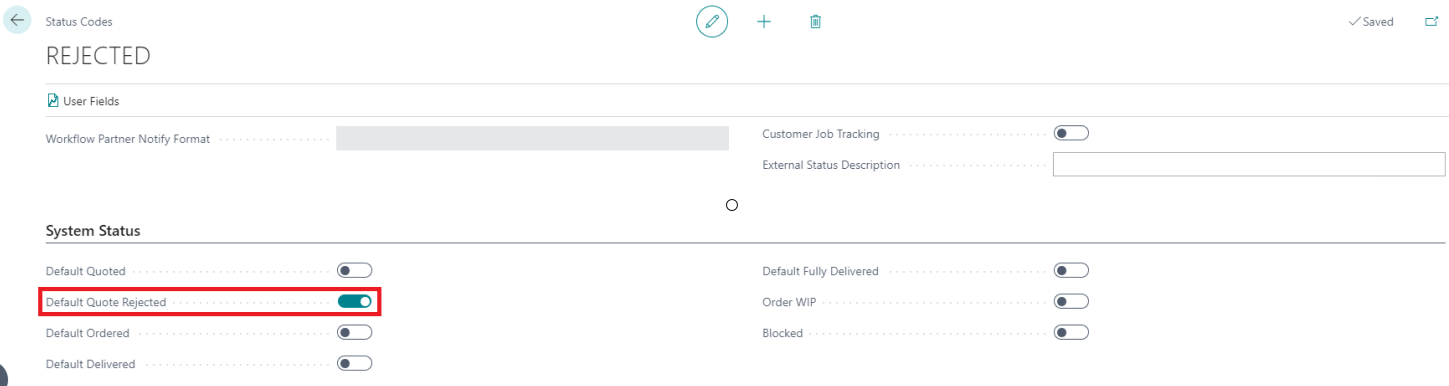Click Workflow Partner Notify Format field
This screenshot has width=1449, height=386.
point(532,139)
